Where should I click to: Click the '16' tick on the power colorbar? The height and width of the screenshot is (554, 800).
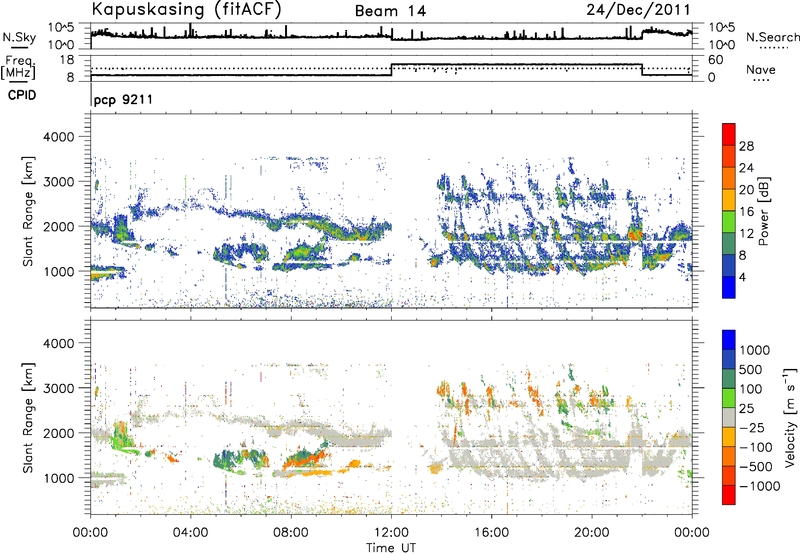pos(746,212)
